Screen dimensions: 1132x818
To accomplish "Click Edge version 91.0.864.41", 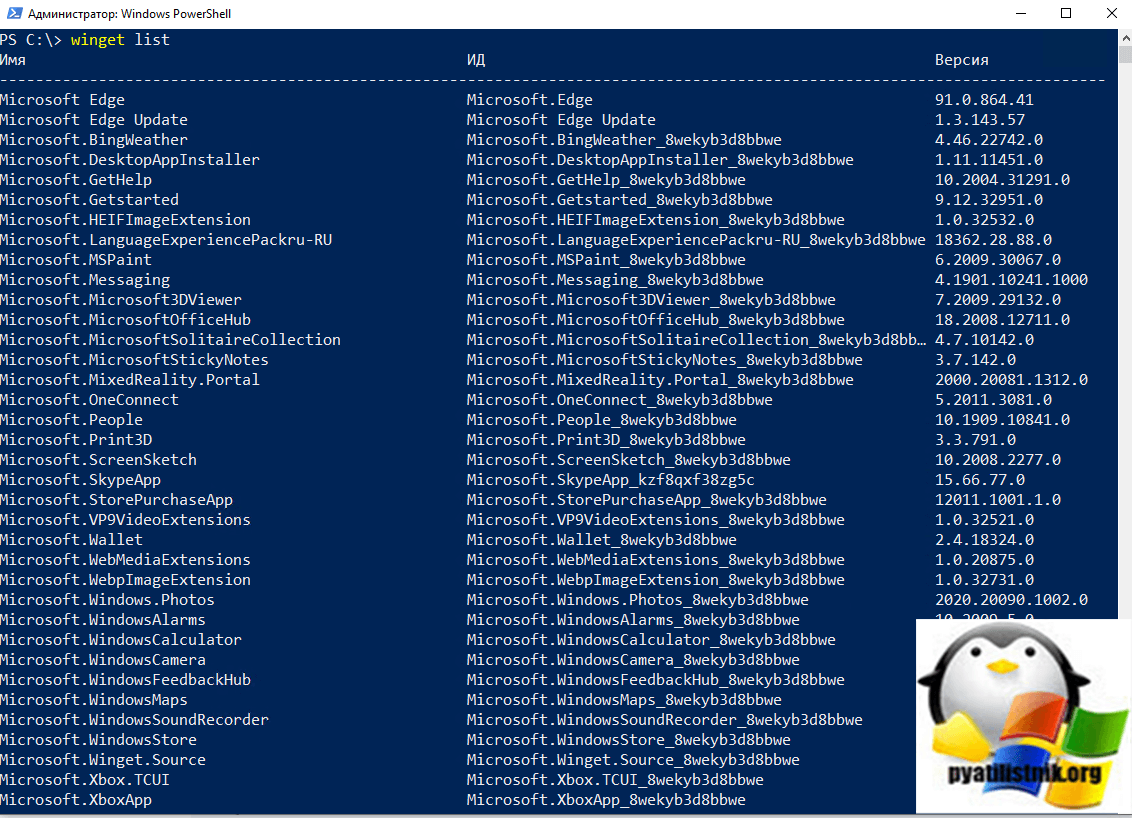I will [984, 100].
